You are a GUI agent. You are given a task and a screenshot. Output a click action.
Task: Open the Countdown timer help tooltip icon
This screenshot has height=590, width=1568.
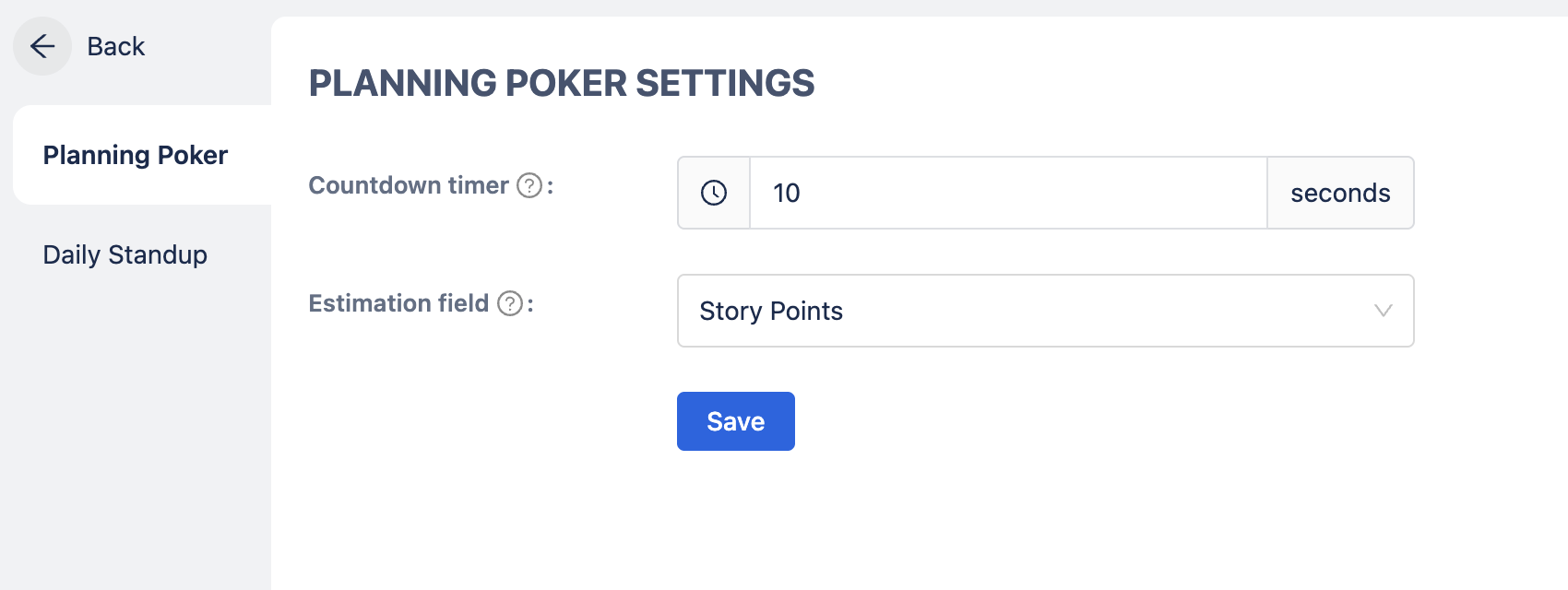click(529, 185)
